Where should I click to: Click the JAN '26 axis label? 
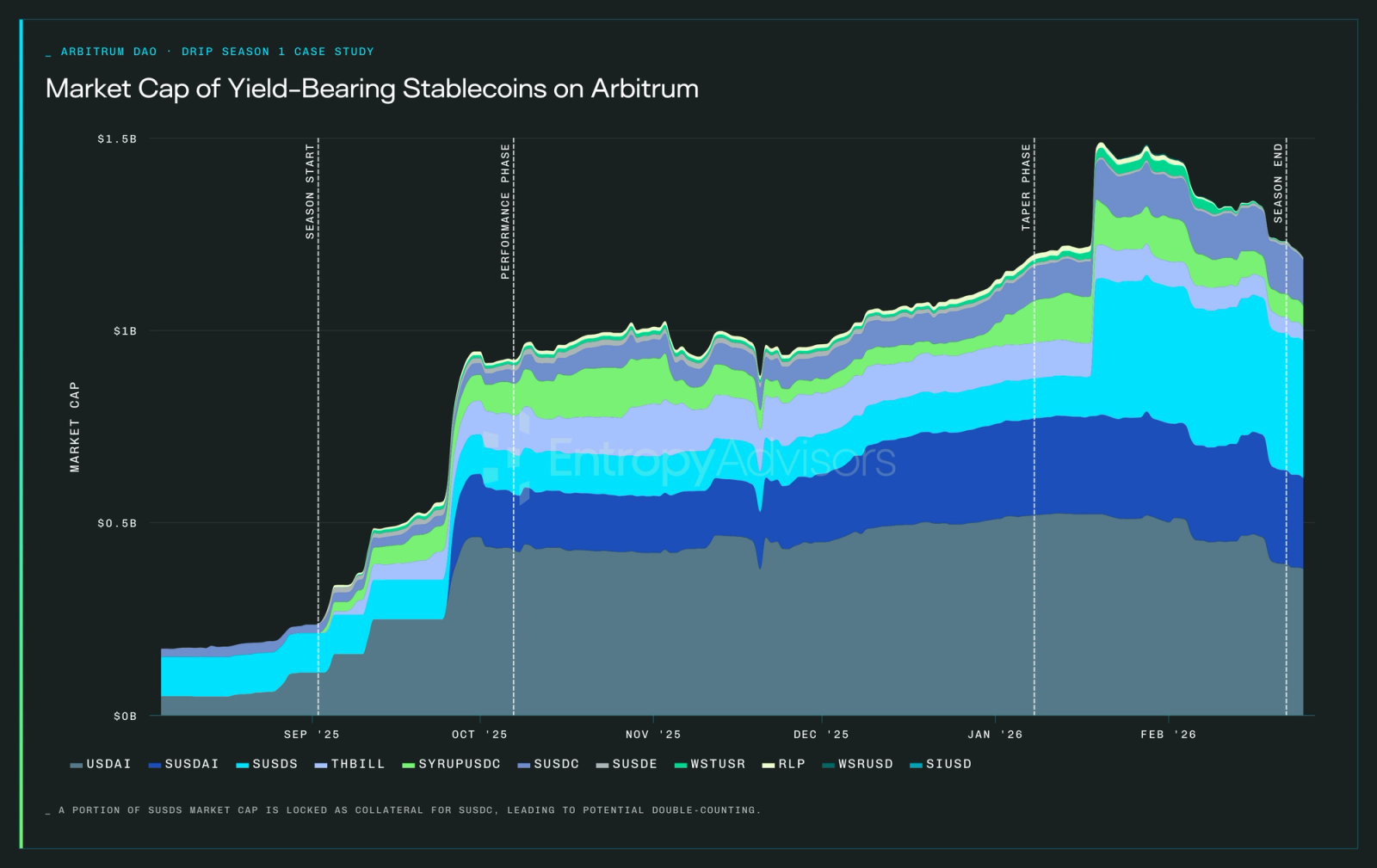(x=995, y=735)
